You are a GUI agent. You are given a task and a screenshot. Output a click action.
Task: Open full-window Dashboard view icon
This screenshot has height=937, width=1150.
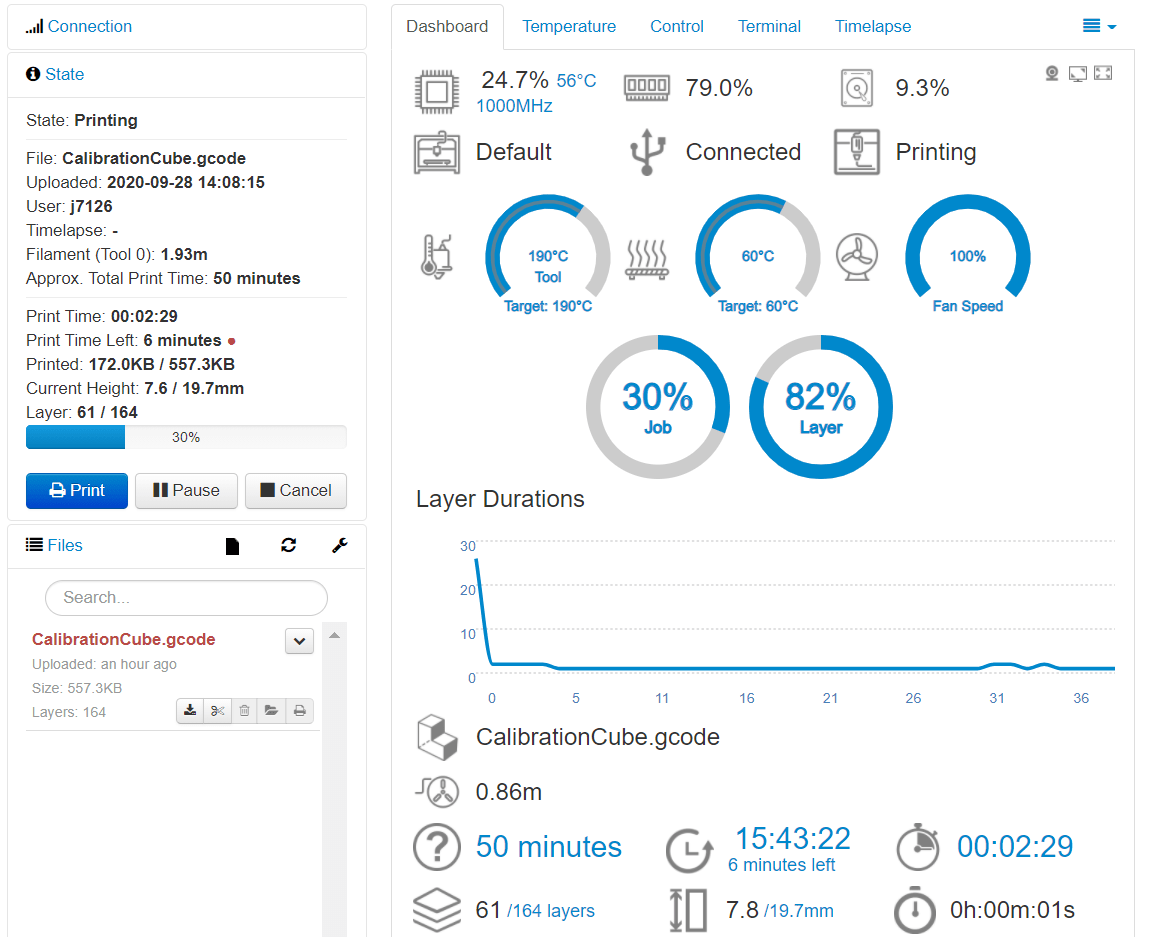tap(1077, 72)
